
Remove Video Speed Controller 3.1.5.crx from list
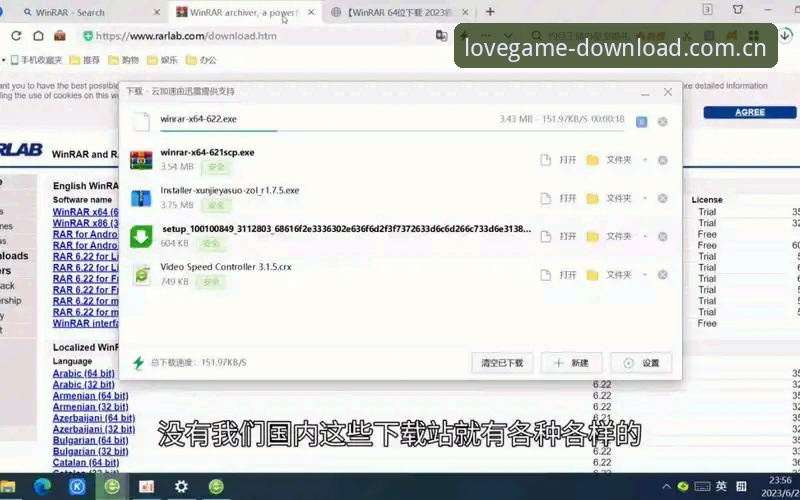[x=662, y=275]
